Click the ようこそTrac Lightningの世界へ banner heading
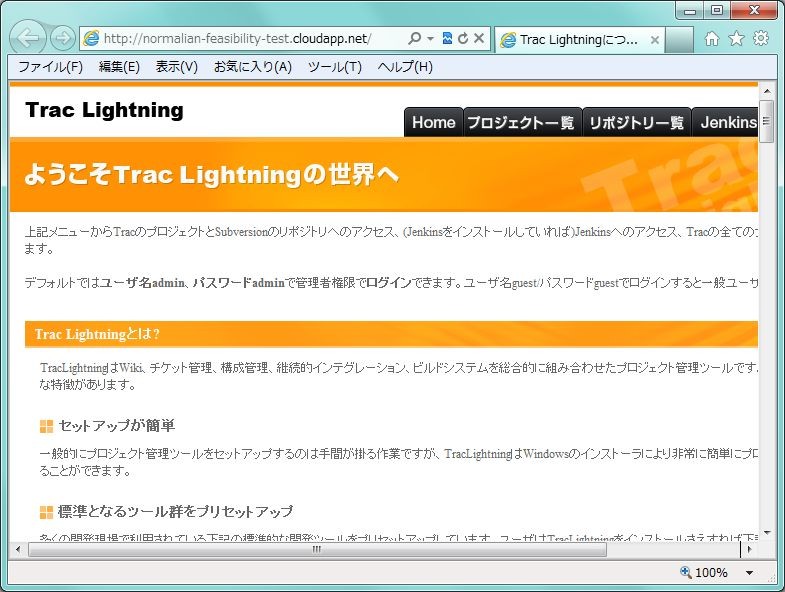This screenshot has width=785, height=592. point(211,174)
